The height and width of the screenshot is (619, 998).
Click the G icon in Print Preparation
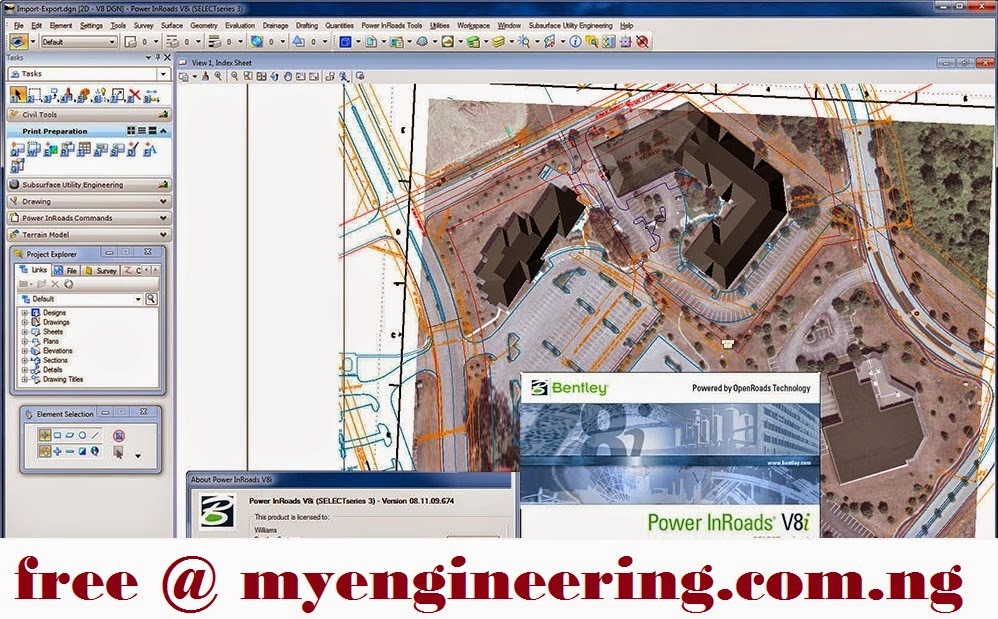coord(17,165)
